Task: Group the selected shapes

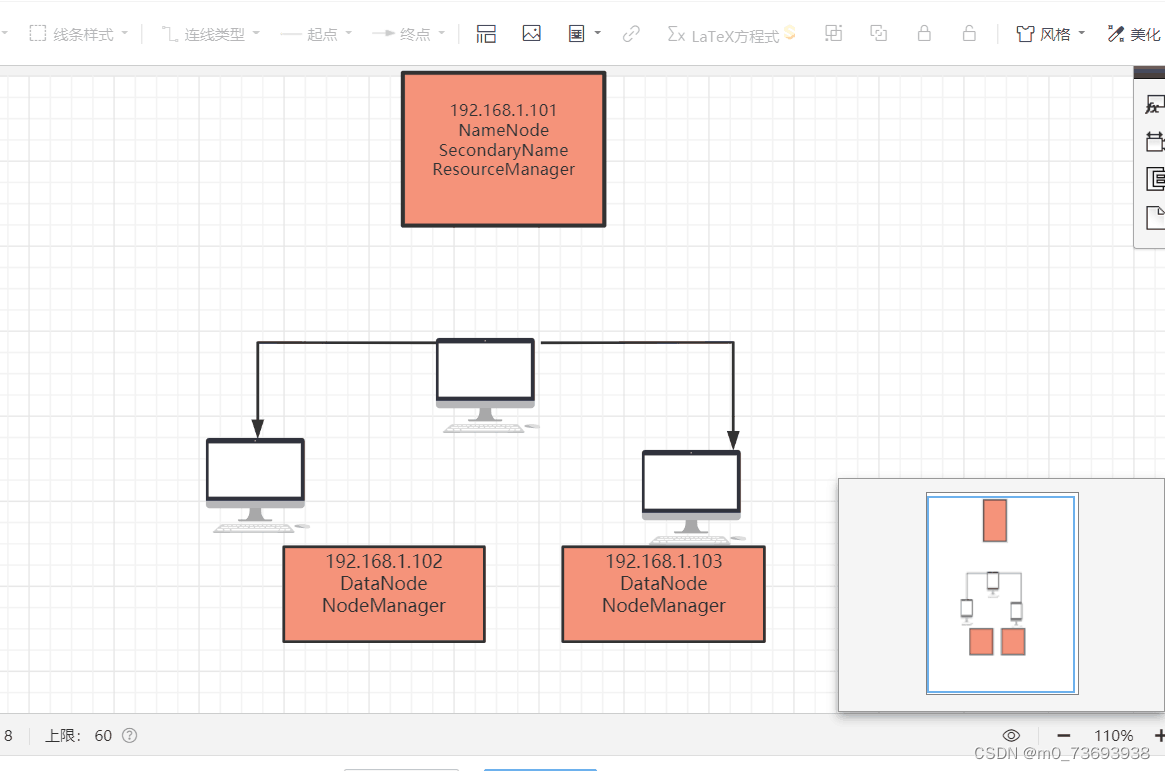Action: 834,33
